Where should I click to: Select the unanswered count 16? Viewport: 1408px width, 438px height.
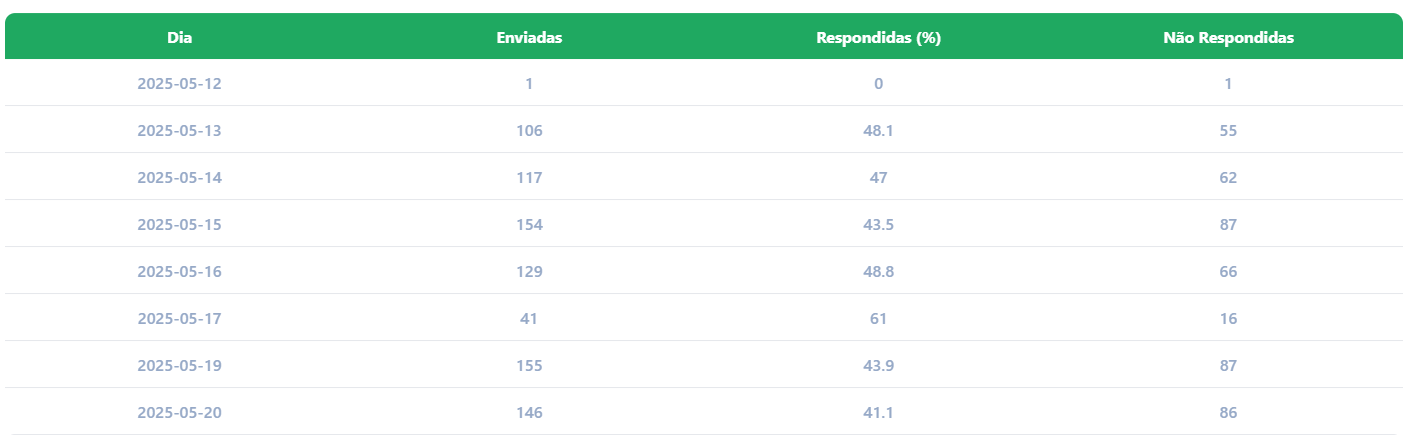tap(1228, 319)
